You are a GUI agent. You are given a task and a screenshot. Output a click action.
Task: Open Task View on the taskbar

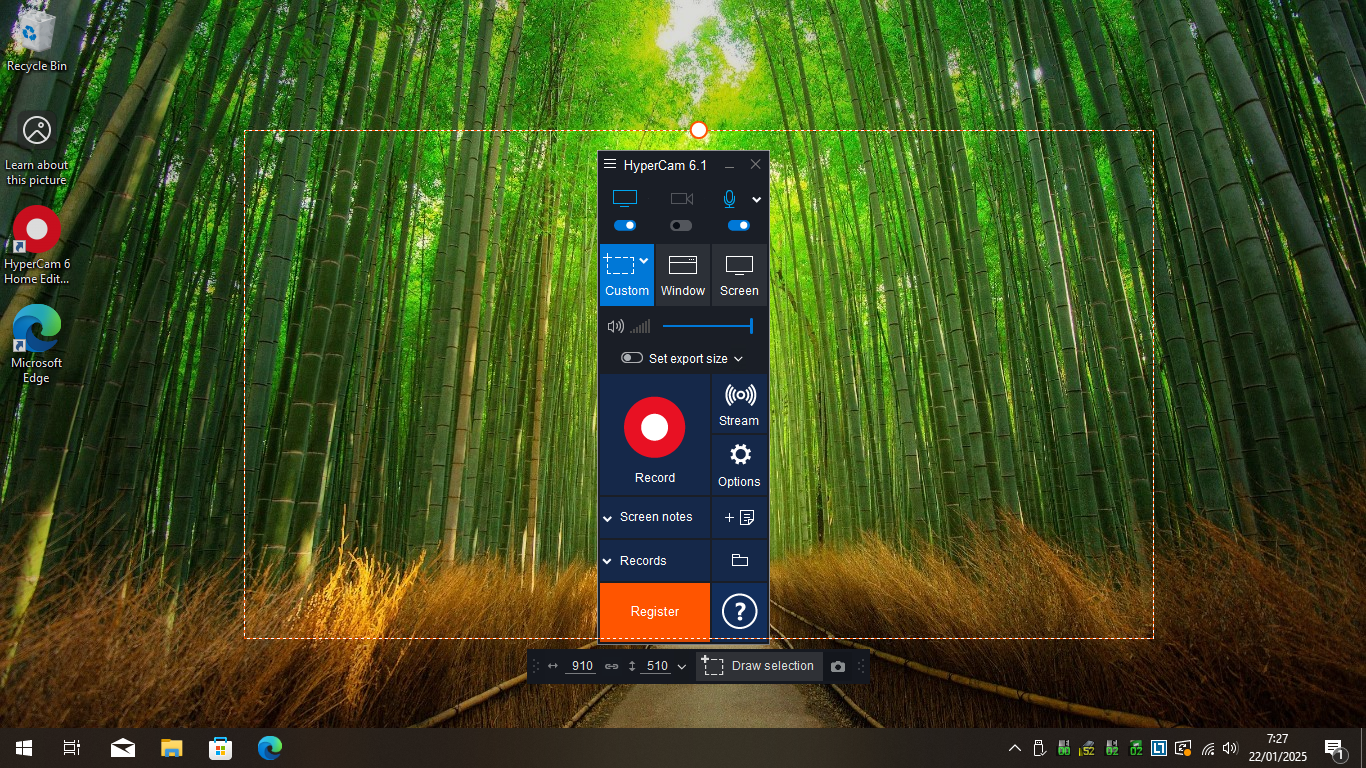(x=72, y=748)
